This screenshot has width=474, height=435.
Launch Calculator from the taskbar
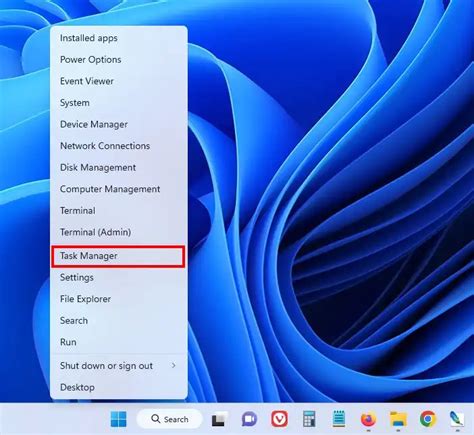309,419
